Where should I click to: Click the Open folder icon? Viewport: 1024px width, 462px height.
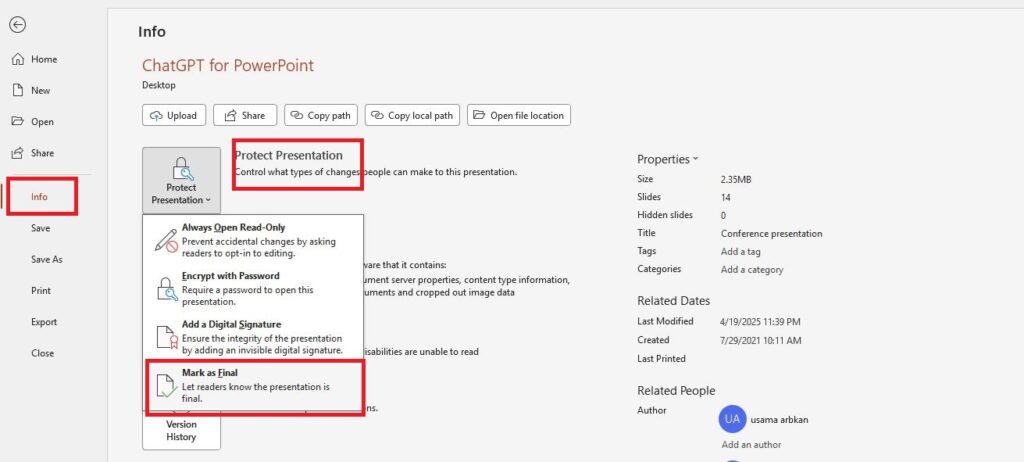(18, 122)
